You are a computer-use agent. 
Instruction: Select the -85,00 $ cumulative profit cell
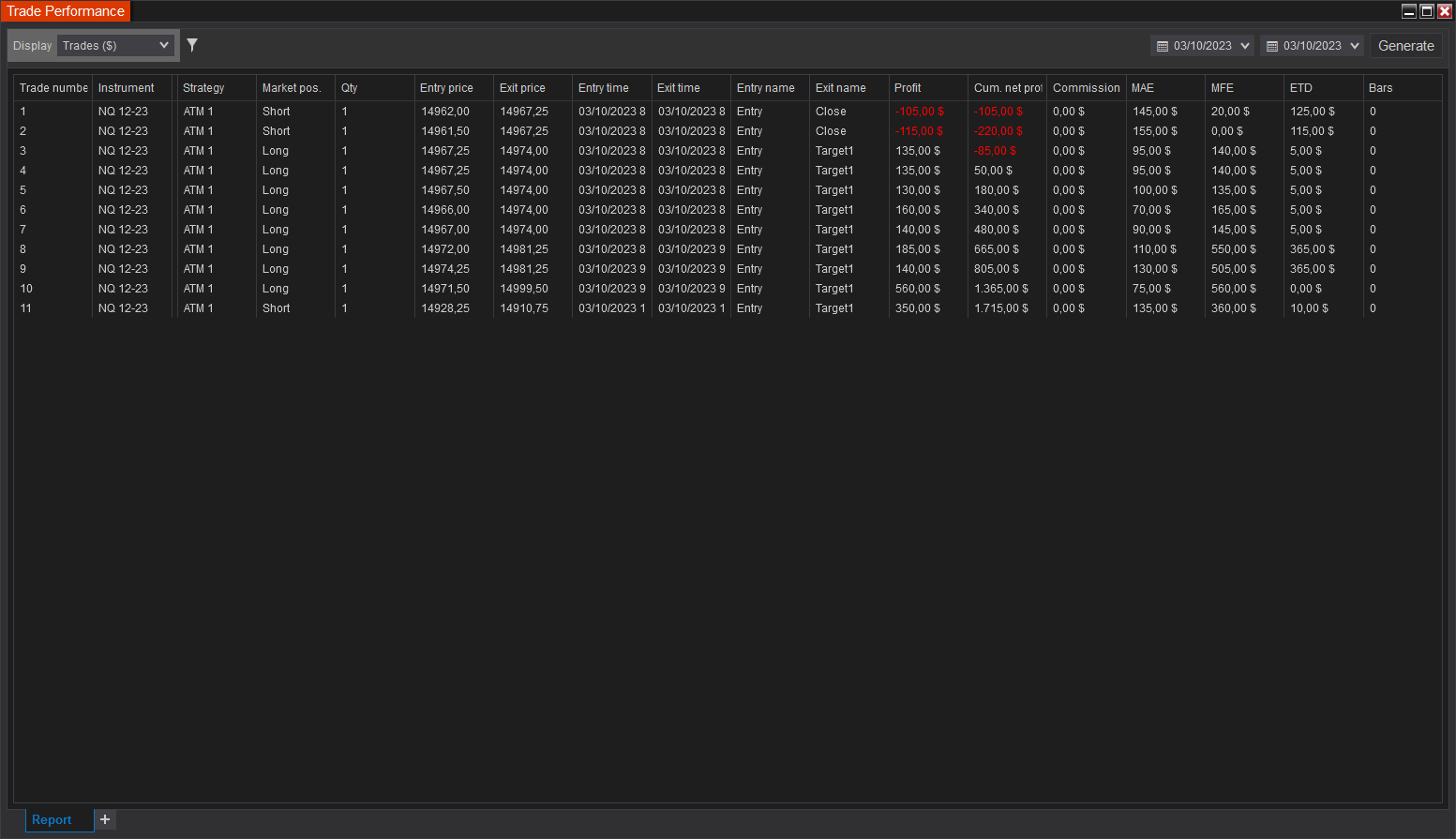point(994,151)
